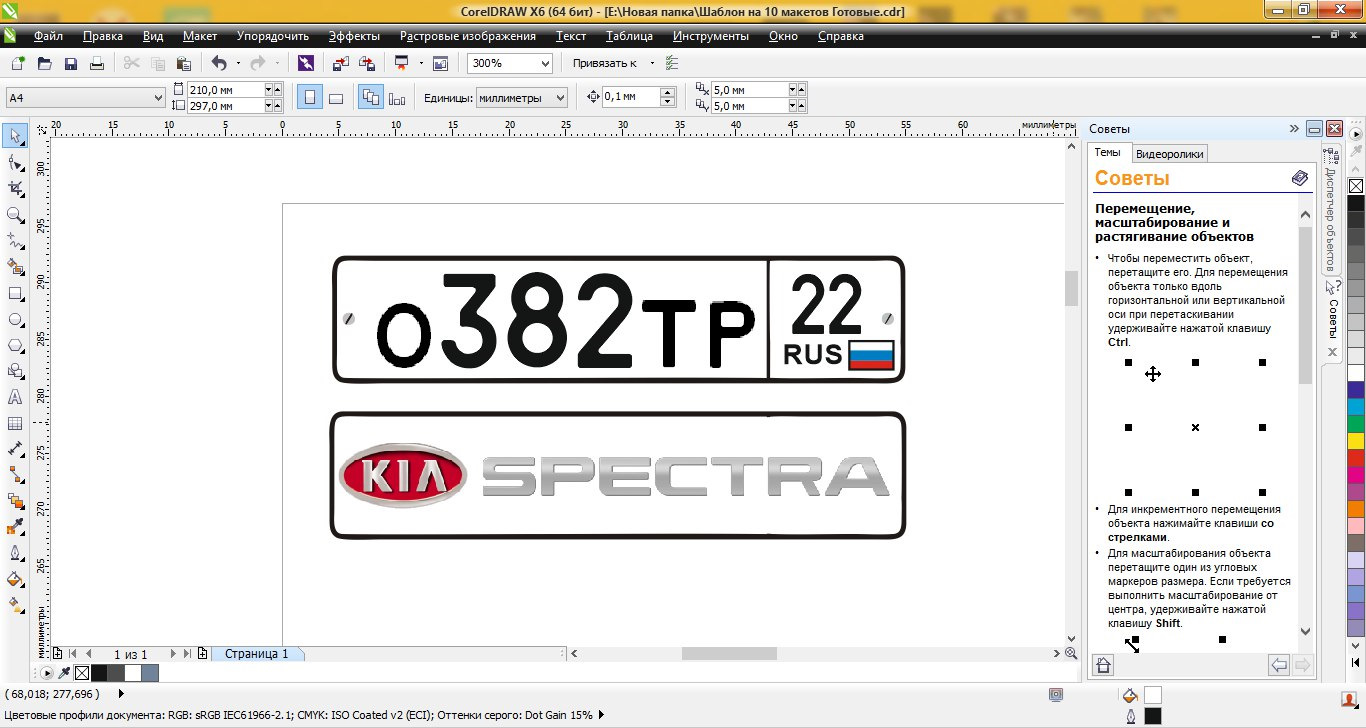1366x728 pixels.
Task: Click the Home icon in Советы panel
Action: point(1103,665)
